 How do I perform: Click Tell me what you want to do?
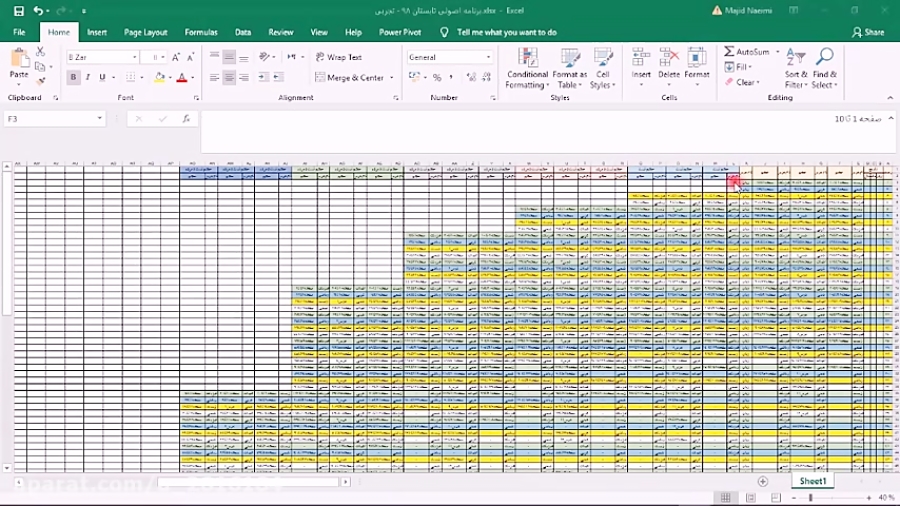[x=506, y=32]
